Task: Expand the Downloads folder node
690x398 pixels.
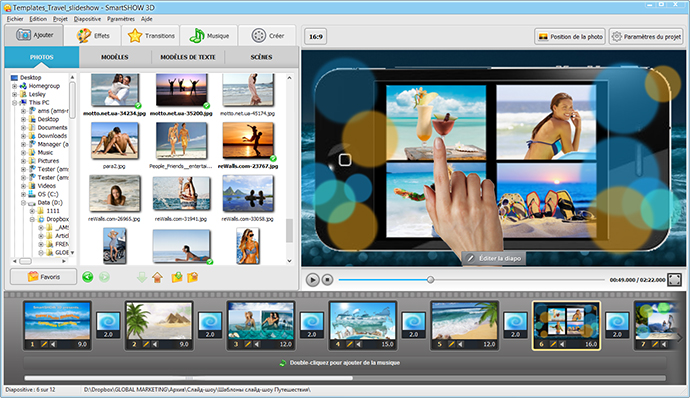Action: (23, 136)
